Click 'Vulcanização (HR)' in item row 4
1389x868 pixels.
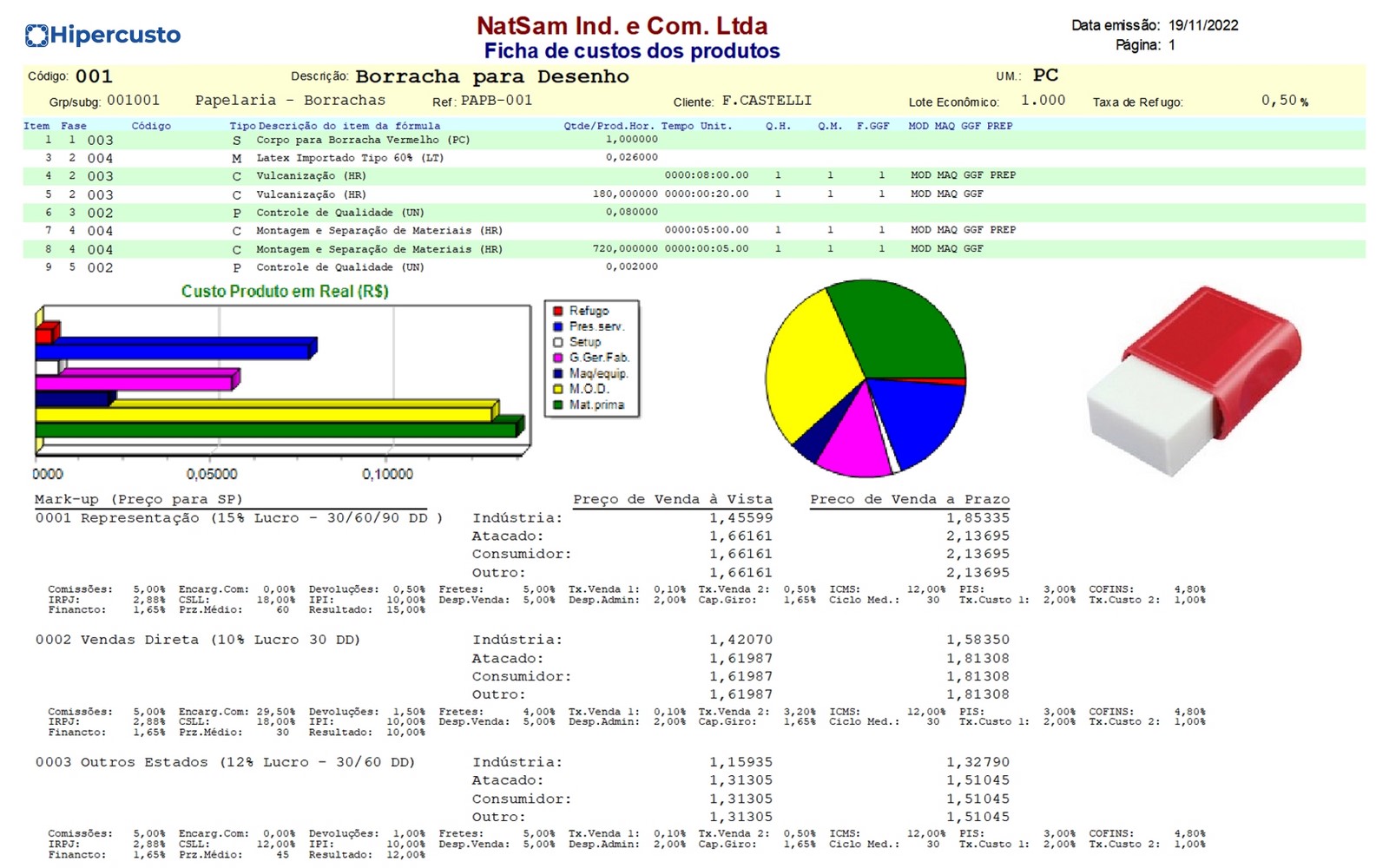pyautogui.click(x=311, y=176)
